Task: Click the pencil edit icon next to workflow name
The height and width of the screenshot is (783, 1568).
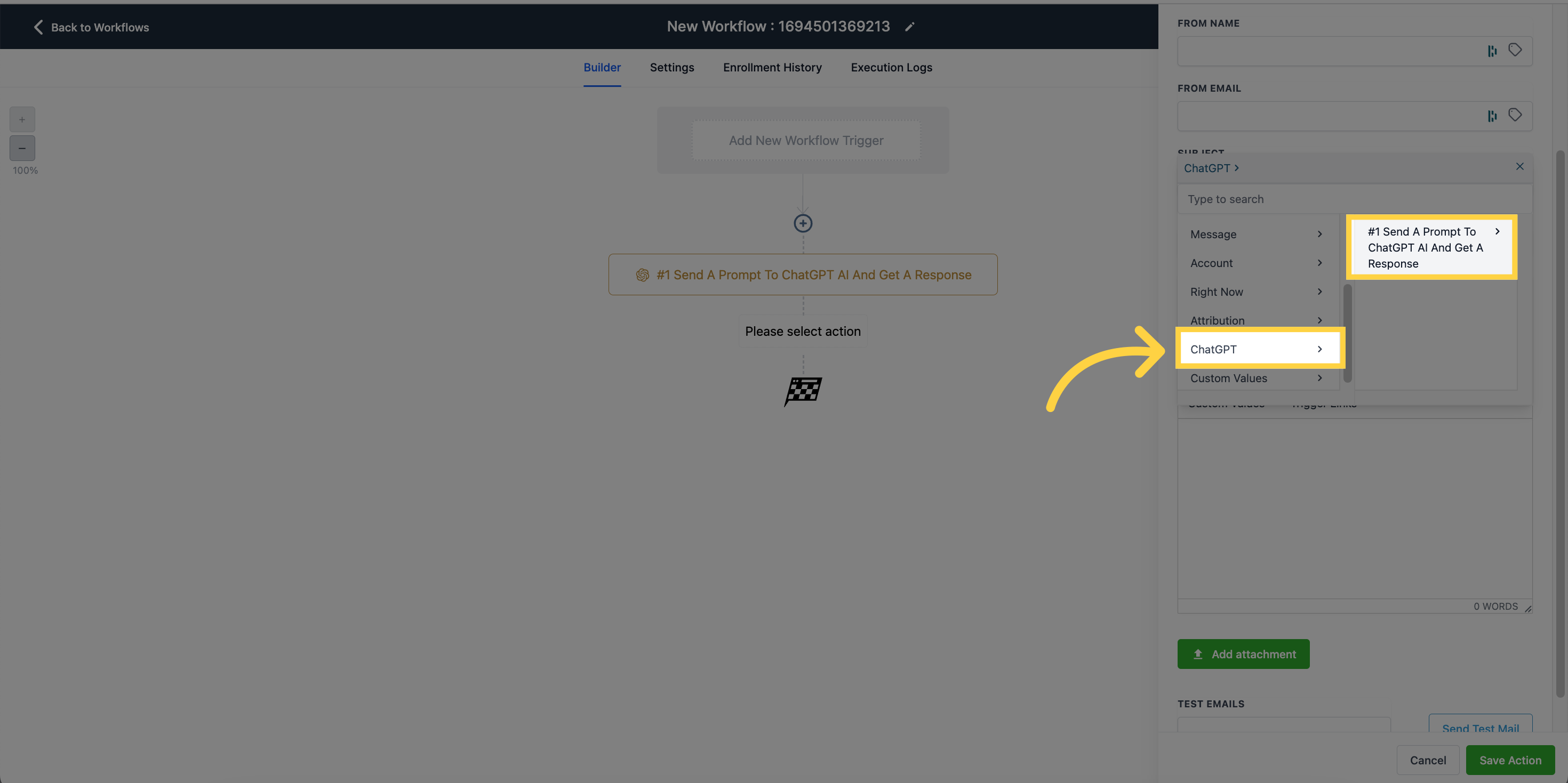Action: [x=909, y=27]
